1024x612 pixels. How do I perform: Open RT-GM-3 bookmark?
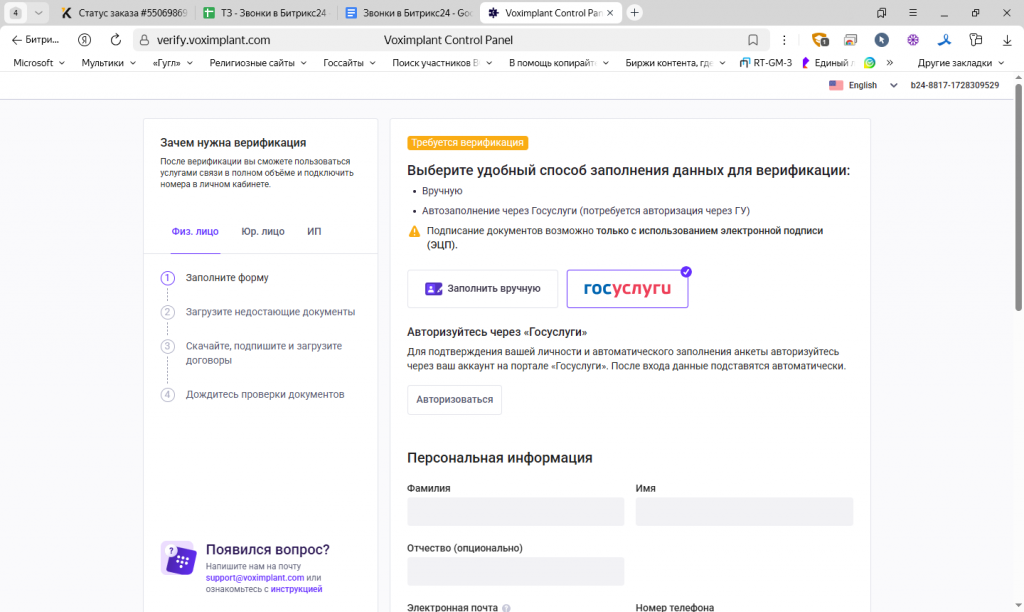pos(765,63)
